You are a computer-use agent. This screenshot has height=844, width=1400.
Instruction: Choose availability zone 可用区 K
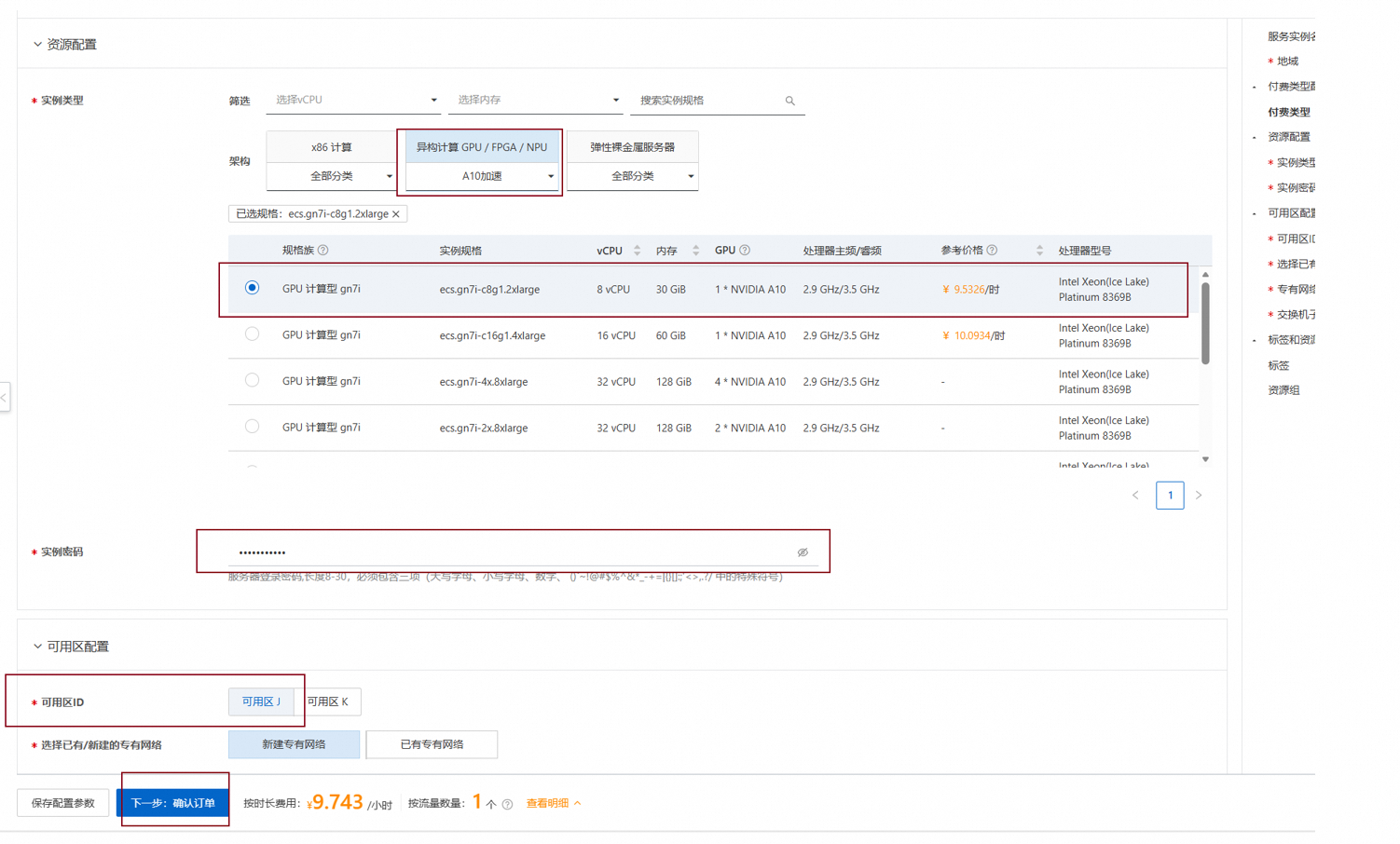(328, 701)
